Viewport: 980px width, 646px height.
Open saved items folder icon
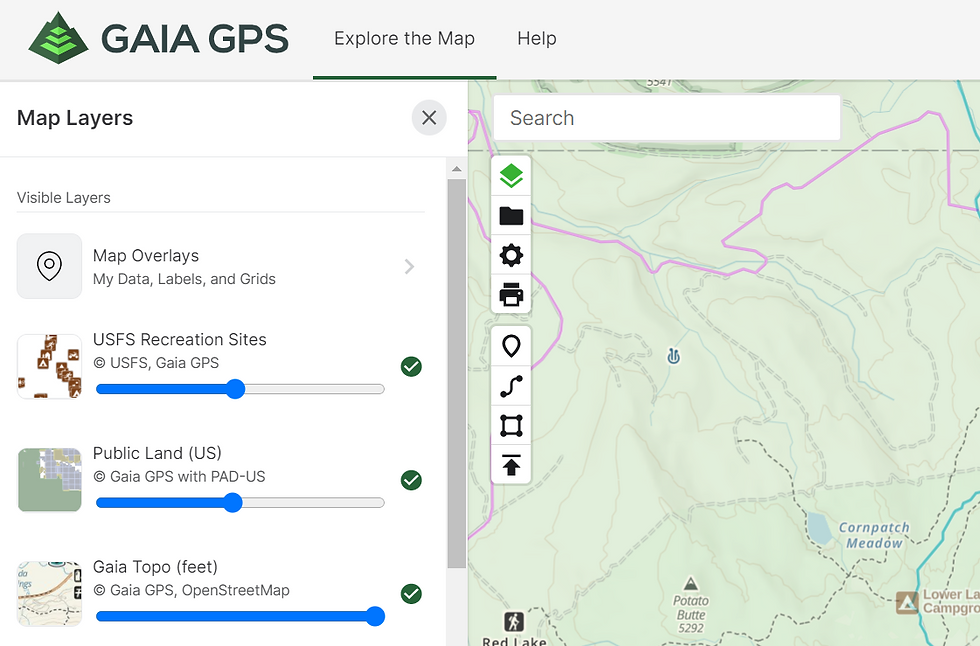click(511, 215)
